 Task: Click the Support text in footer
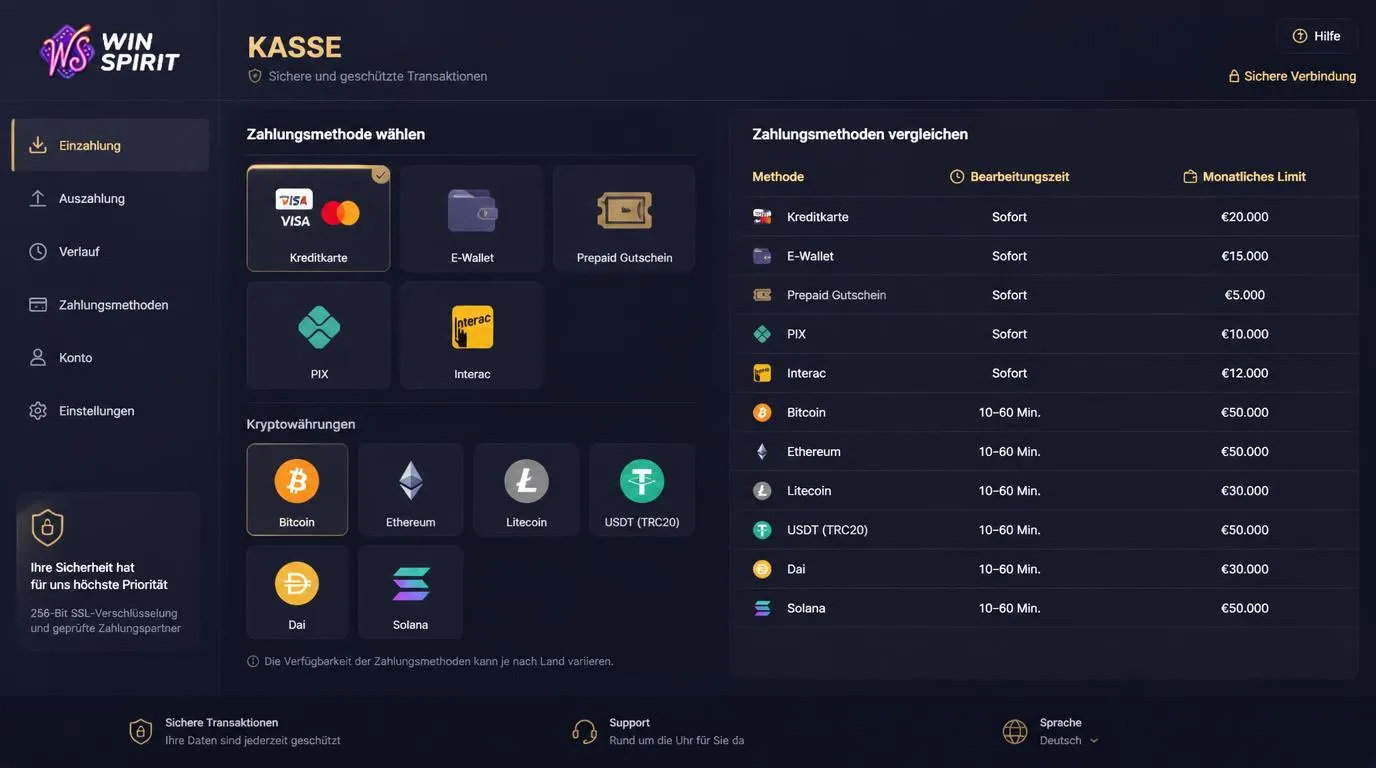(629, 722)
